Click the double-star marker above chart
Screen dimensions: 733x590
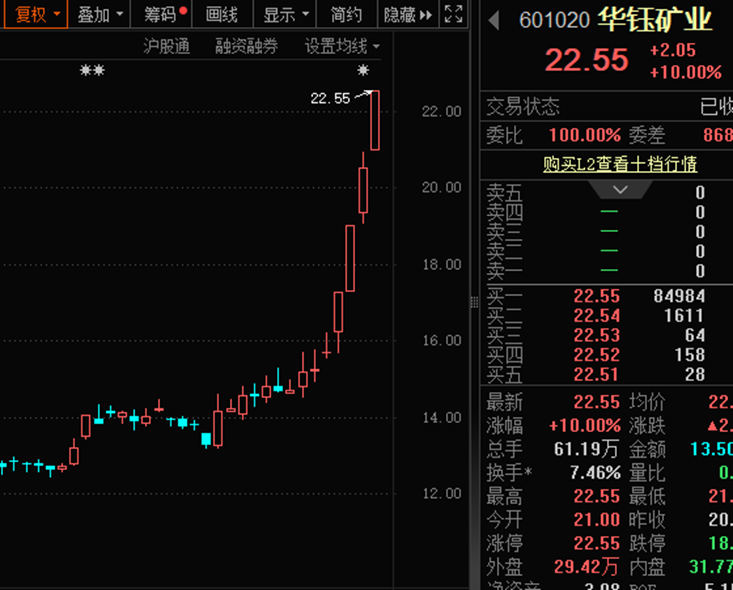92,71
